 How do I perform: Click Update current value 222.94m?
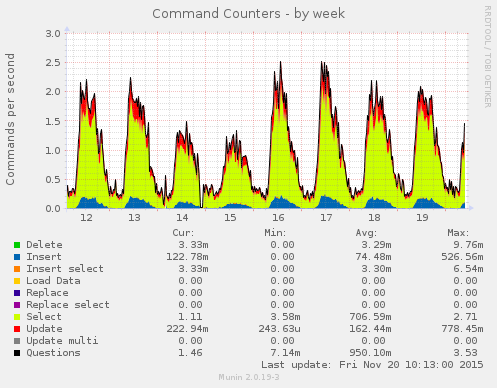[x=187, y=329]
